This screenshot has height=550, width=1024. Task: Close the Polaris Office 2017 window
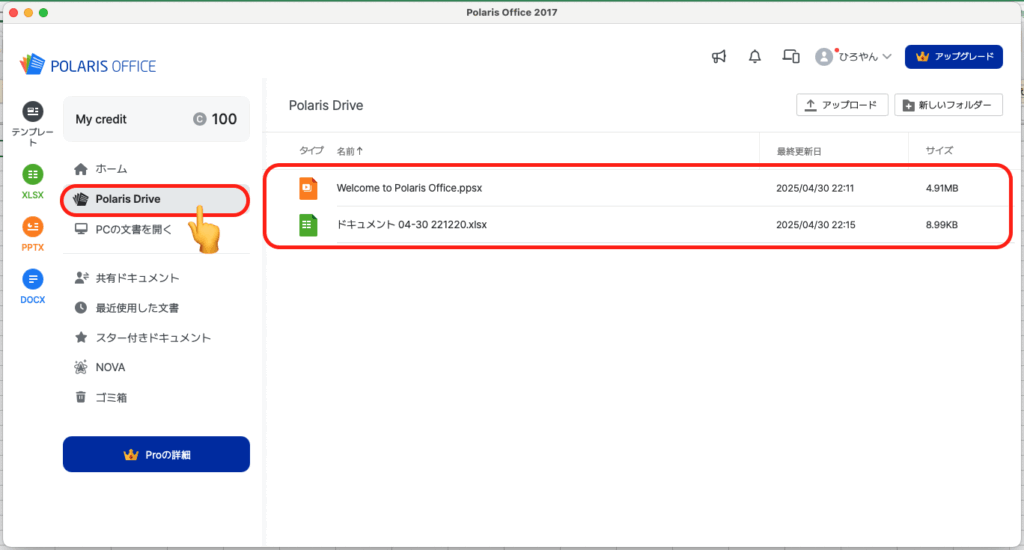pos(13,12)
